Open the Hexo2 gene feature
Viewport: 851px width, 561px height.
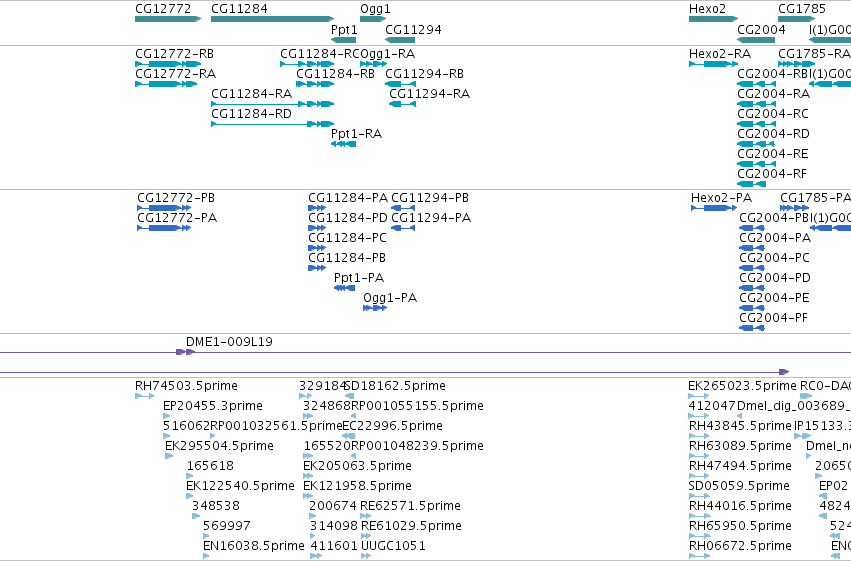(713, 19)
